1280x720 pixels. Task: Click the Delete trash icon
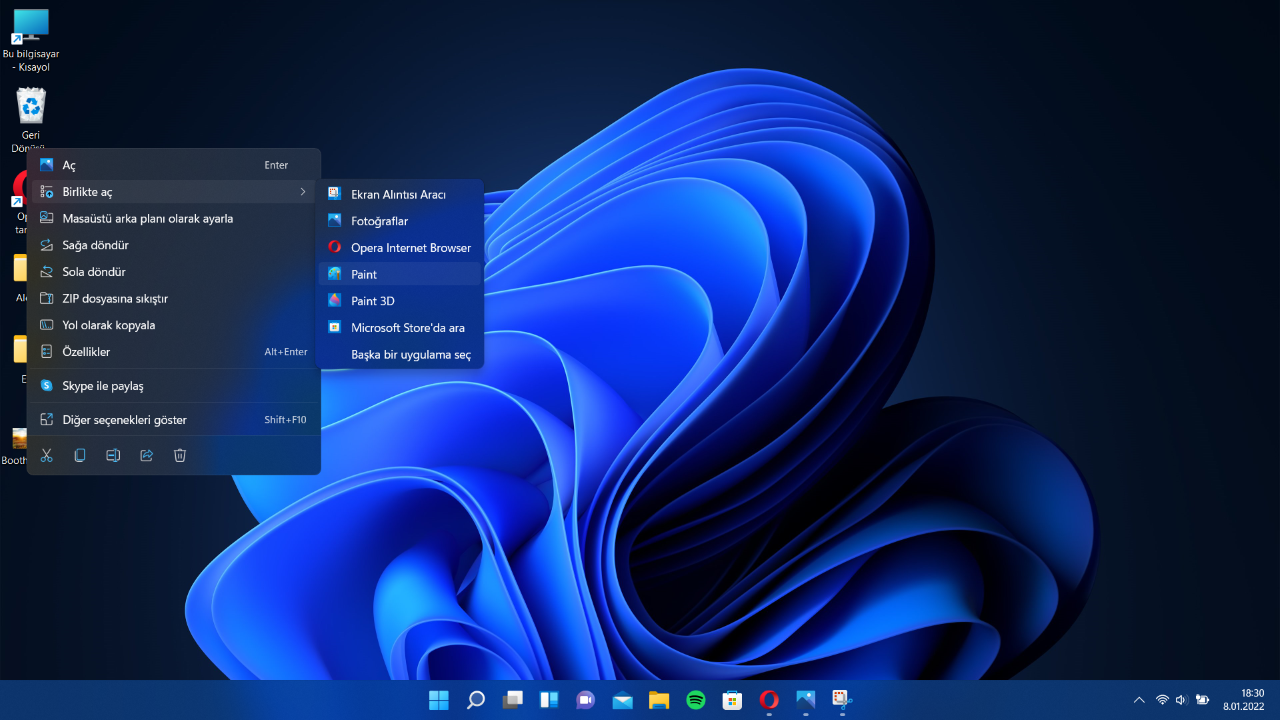point(180,455)
